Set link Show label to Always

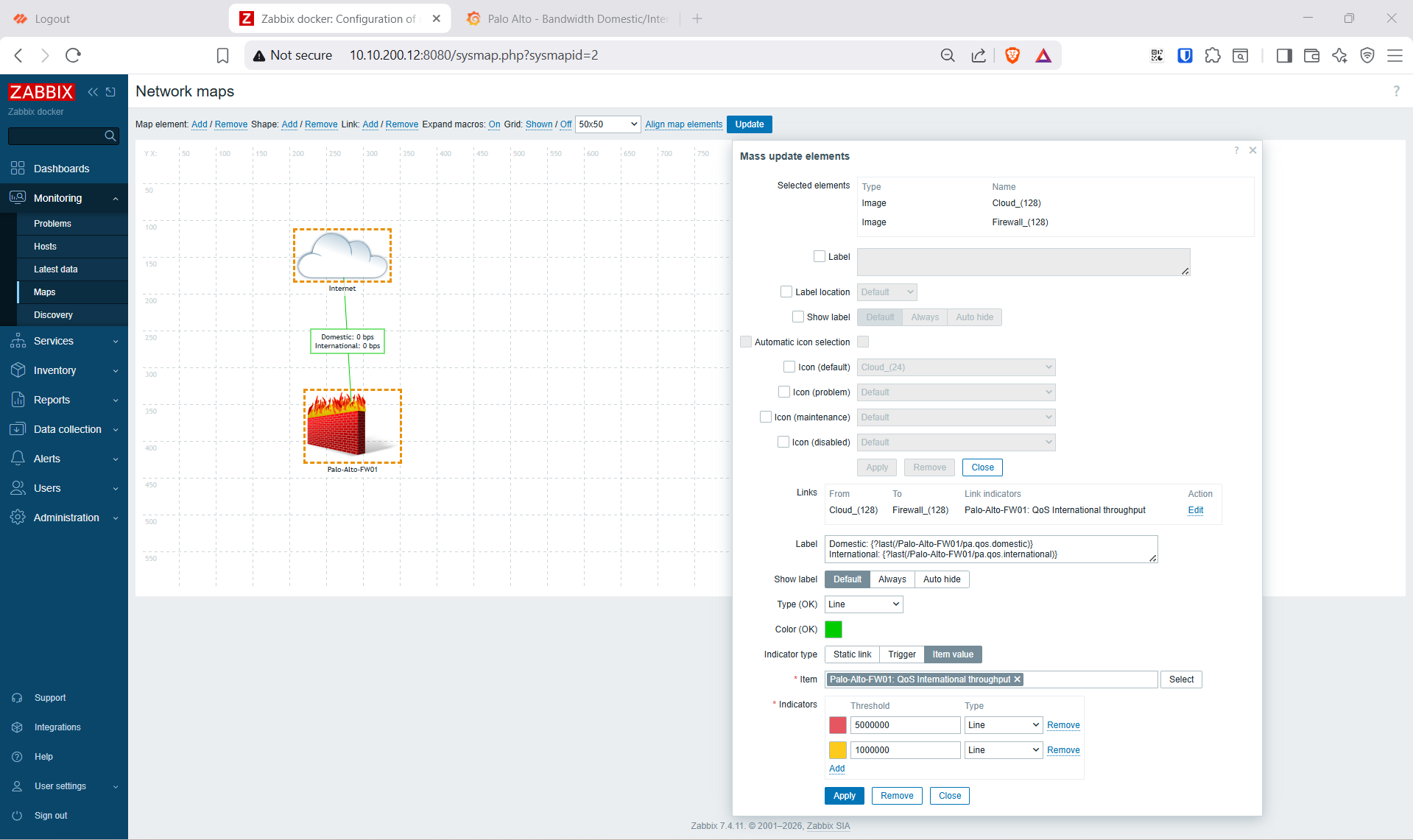coord(892,579)
